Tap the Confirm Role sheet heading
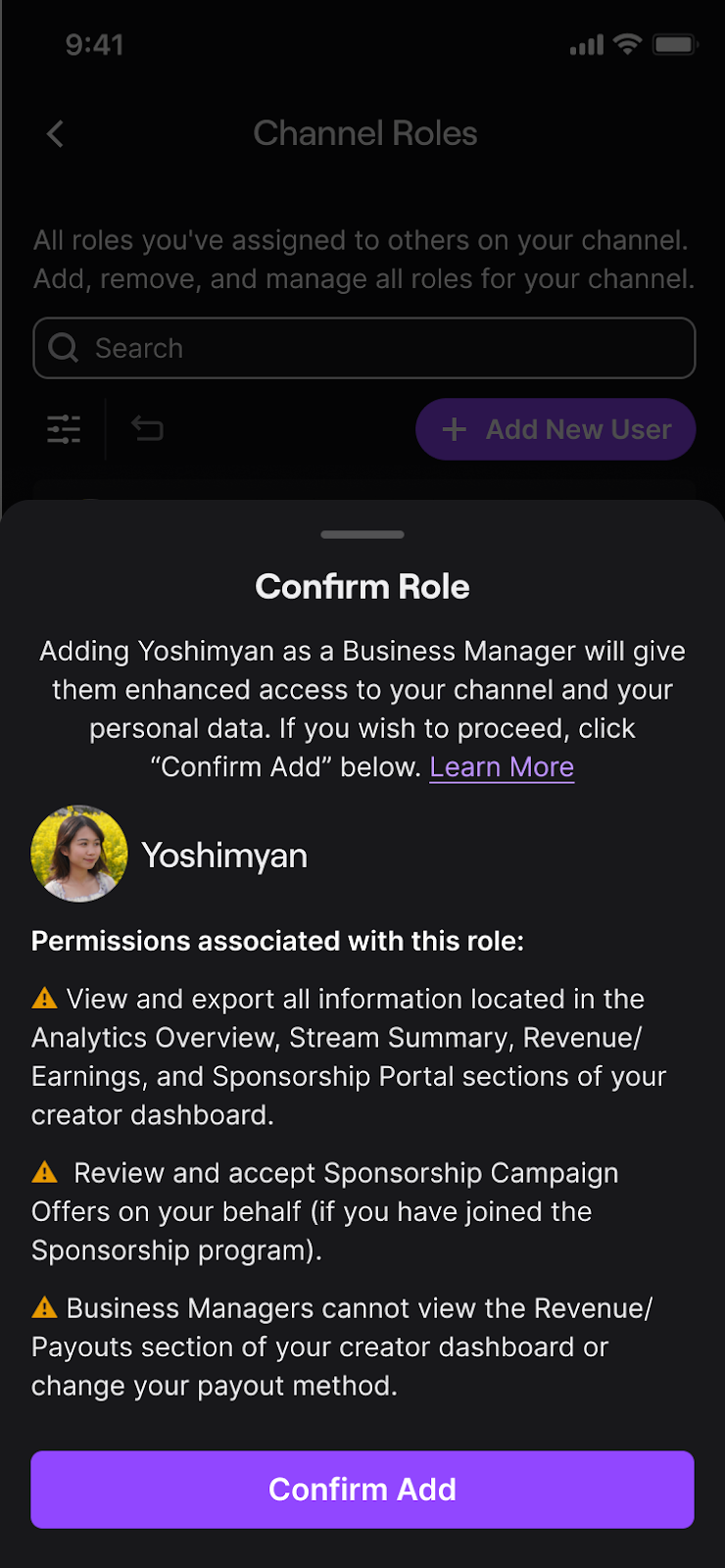The height and width of the screenshot is (1568, 725). 362,587
